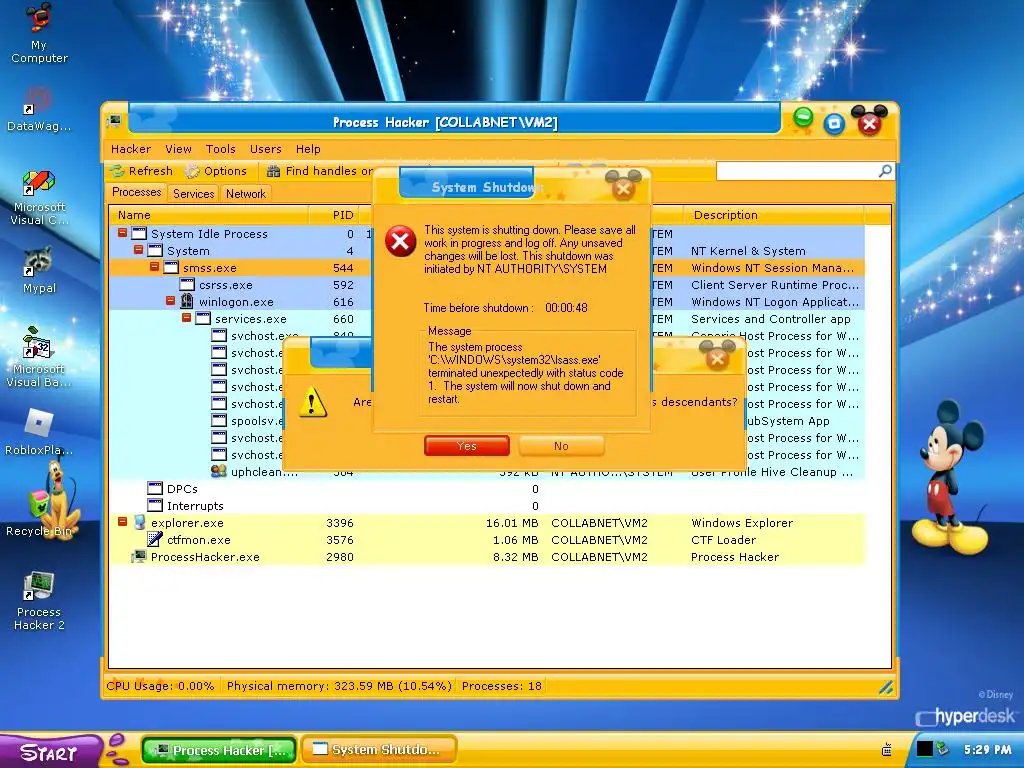Close the terminate confirmation dialog
Viewport: 1024px width, 768px height.
point(717,359)
